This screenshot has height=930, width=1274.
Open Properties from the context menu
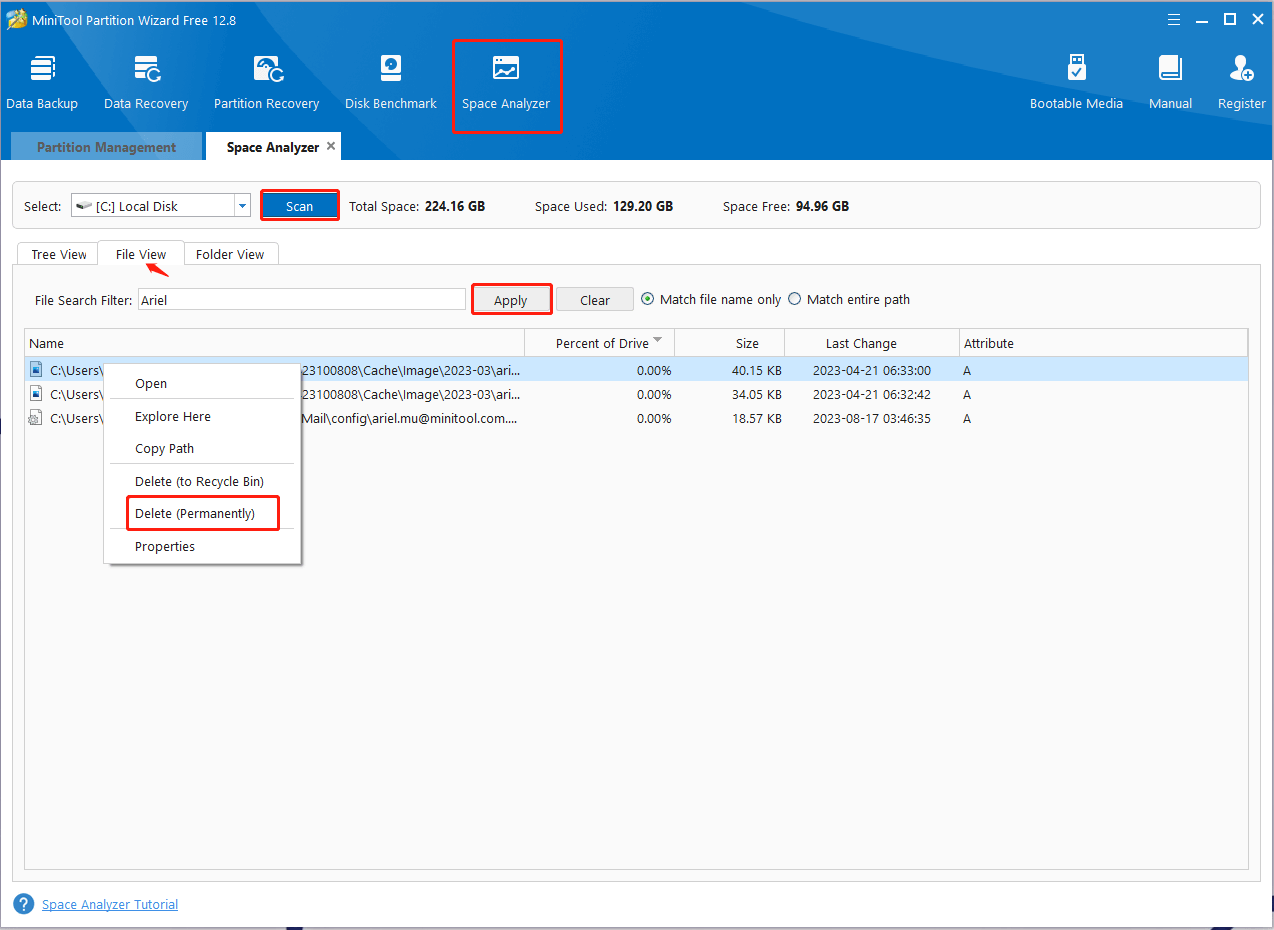pos(202,546)
